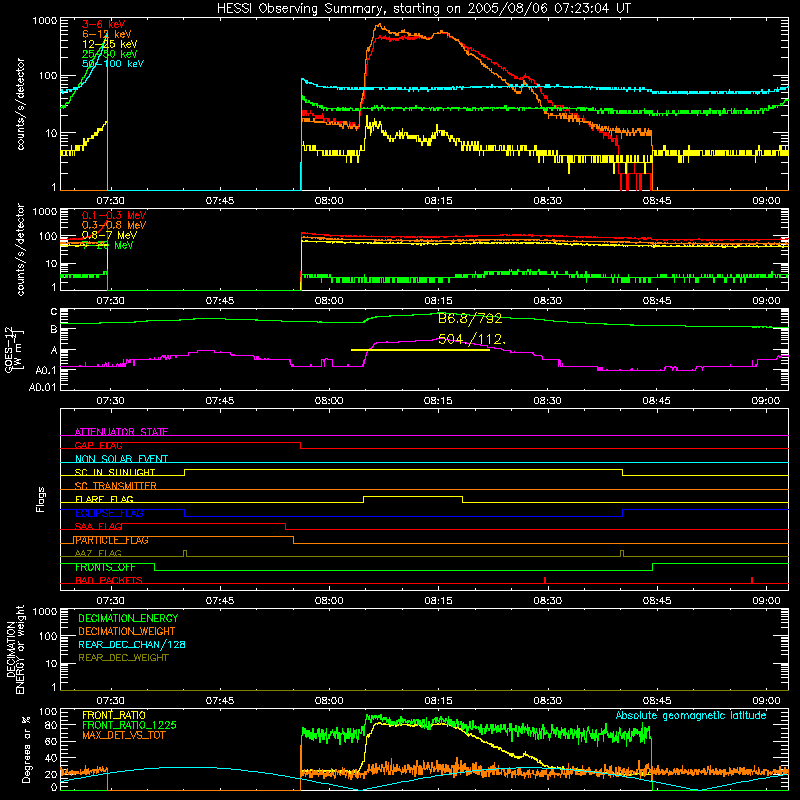Click the first BAD_PACKETS red spike near 08:30
This screenshot has width=800, height=800.
click(x=545, y=580)
